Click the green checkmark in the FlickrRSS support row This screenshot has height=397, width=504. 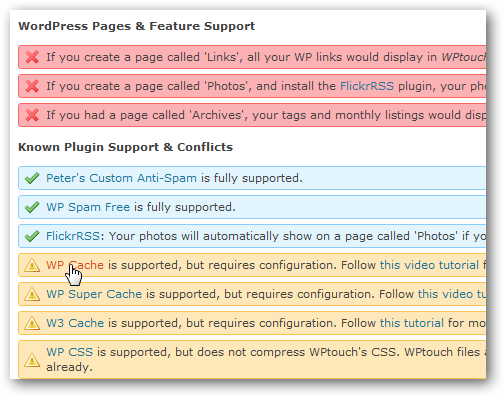tap(32, 236)
